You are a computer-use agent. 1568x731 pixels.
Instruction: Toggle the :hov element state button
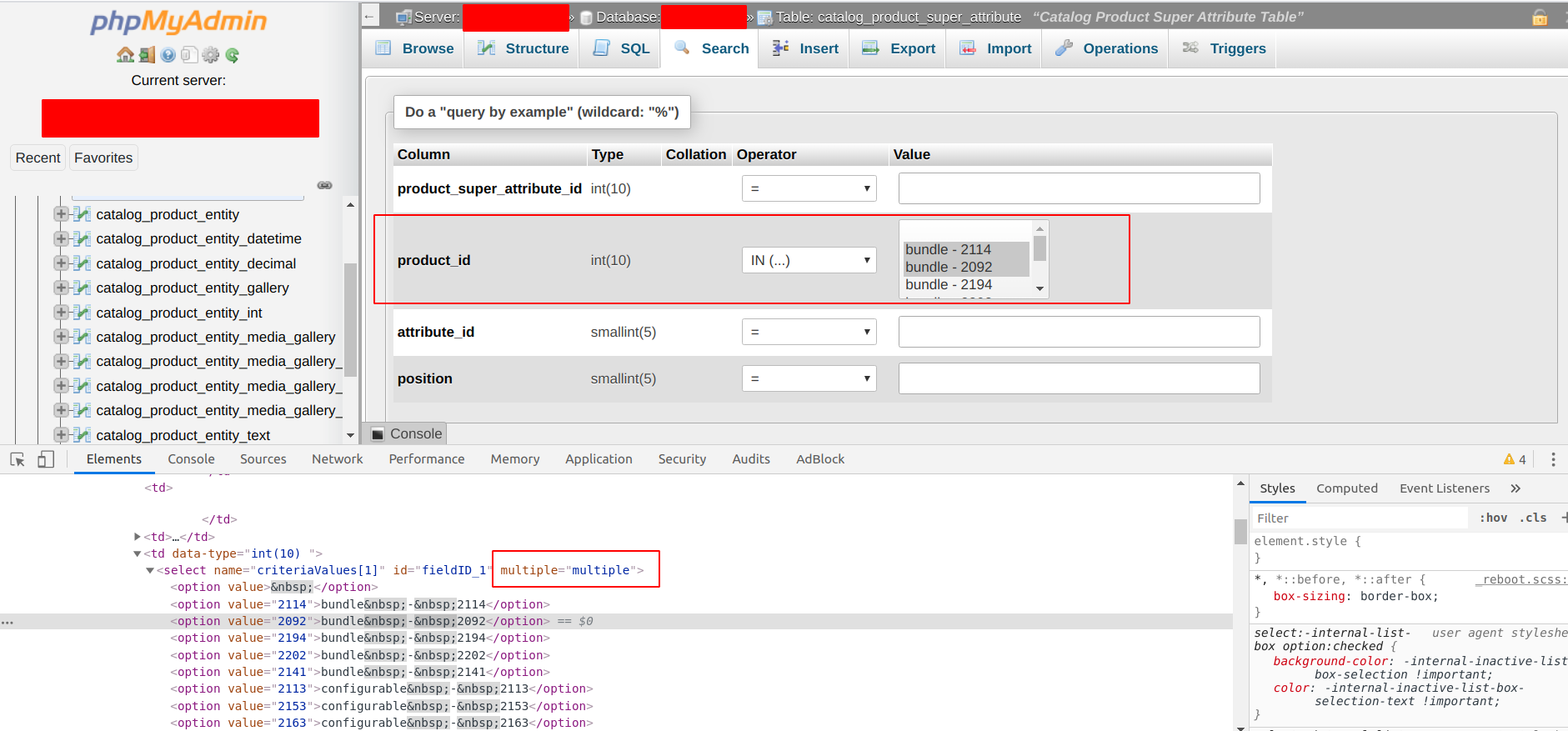tap(1493, 518)
